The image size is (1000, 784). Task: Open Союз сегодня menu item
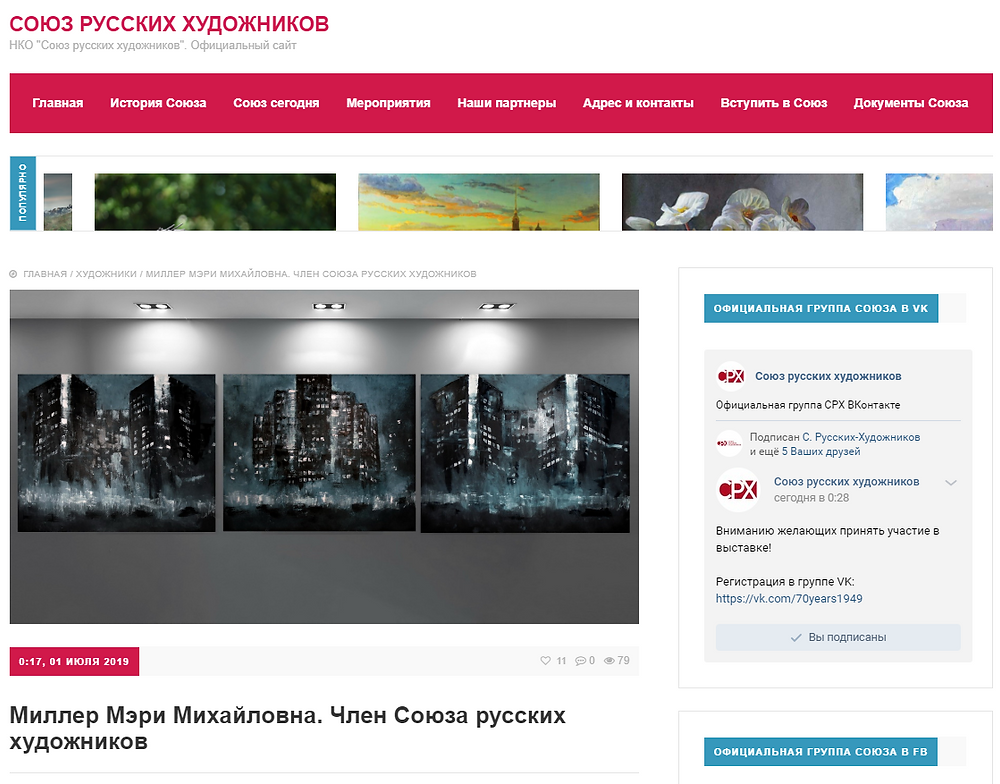276,103
